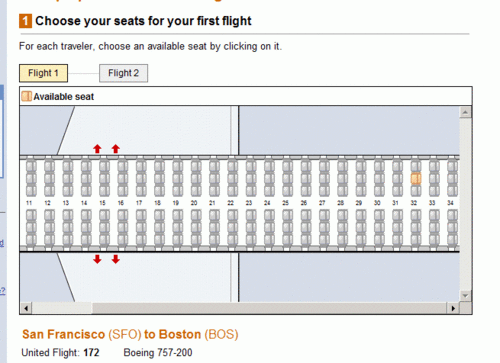Switch to the Flight 2 tab
Viewport: 500px width, 363px height.
123,73
